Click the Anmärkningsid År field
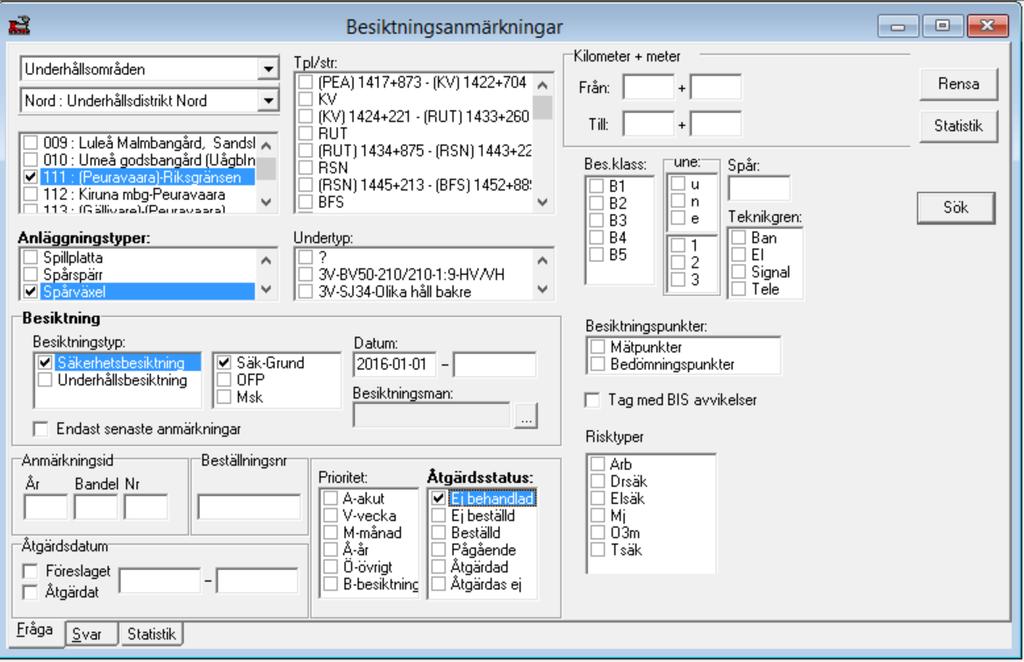This screenshot has width=1024, height=662. click(45, 507)
